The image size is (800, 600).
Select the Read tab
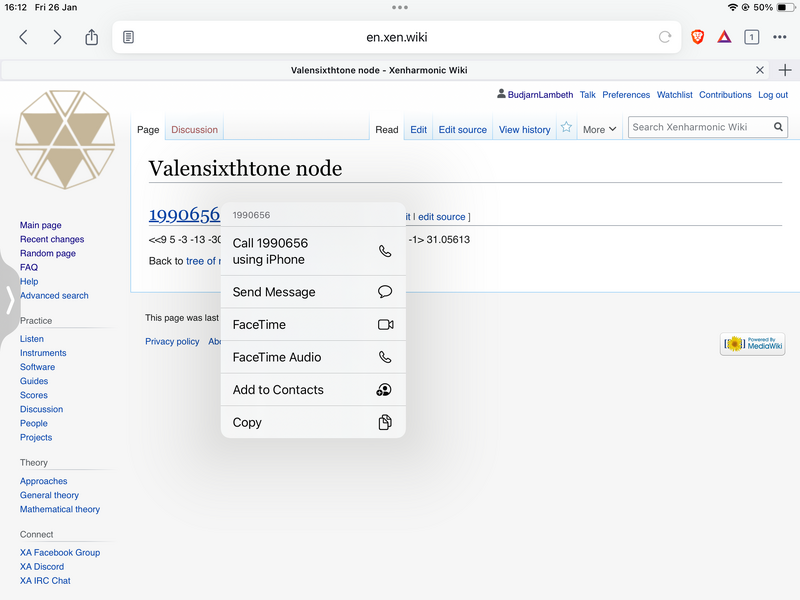coord(387,130)
